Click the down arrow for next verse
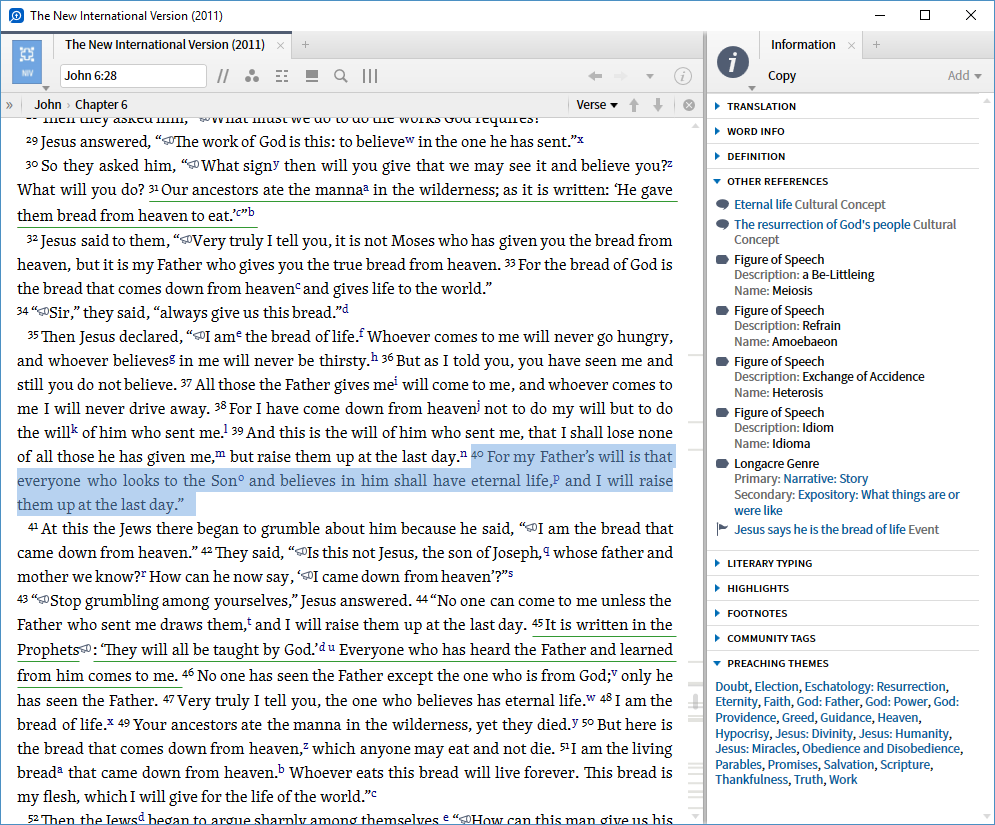The image size is (995, 825). coord(657,105)
